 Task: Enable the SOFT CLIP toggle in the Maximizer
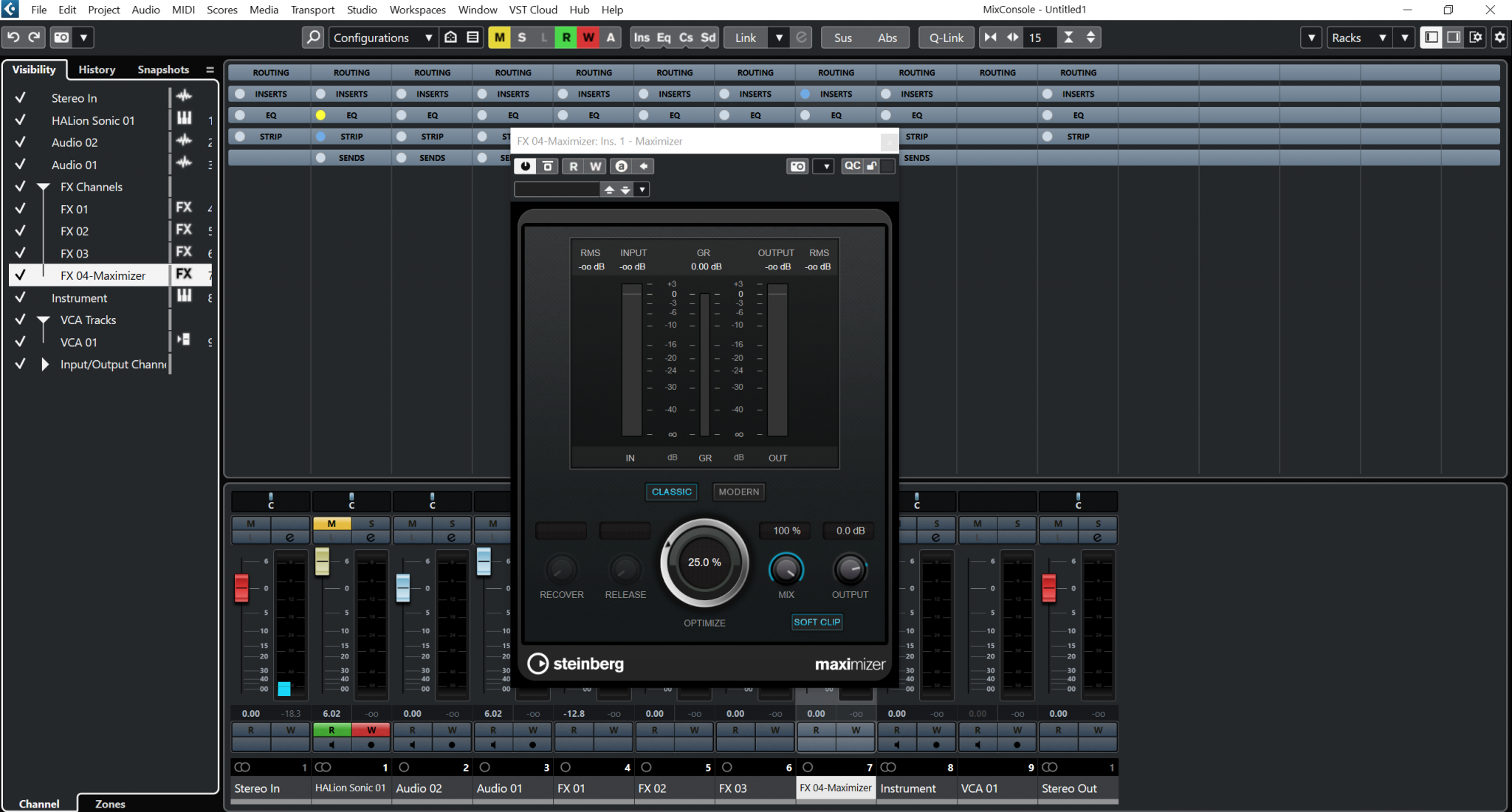[x=817, y=622]
